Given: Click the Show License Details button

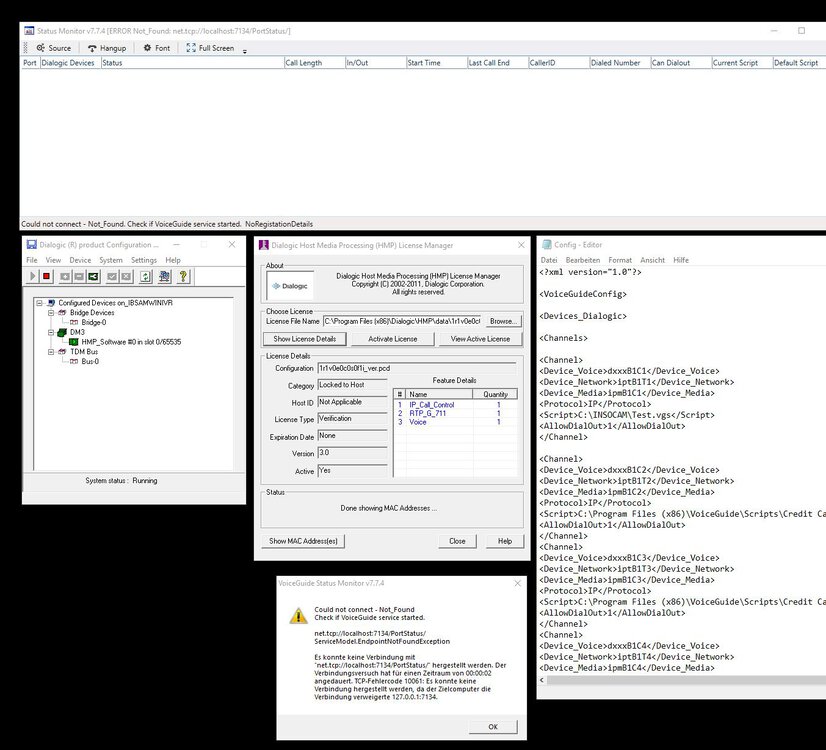Looking at the screenshot, I should tap(304, 339).
